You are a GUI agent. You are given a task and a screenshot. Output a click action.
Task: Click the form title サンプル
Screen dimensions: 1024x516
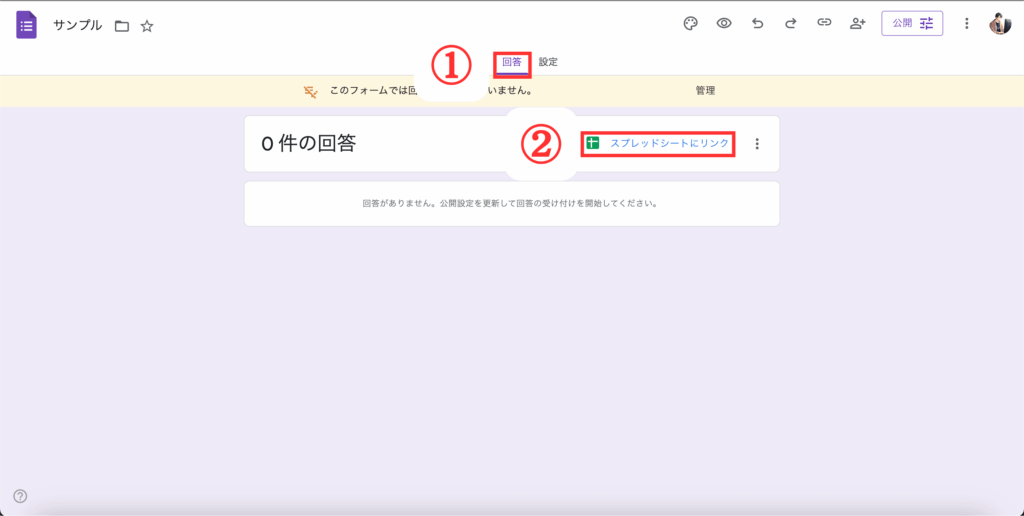pos(78,25)
